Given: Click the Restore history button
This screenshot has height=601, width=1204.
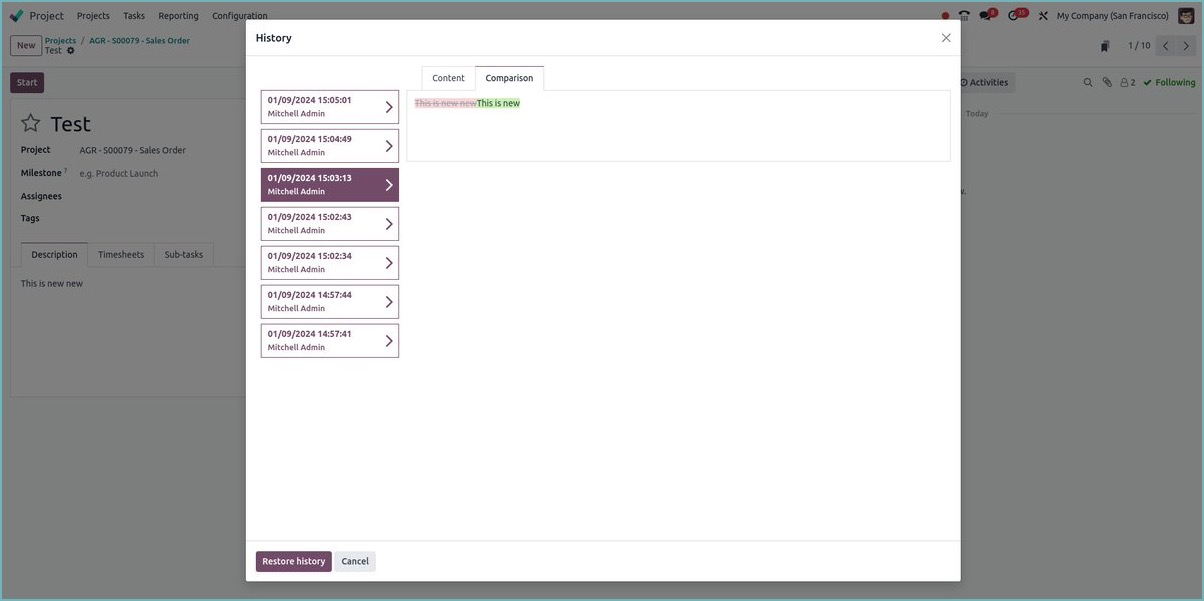Looking at the screenshot, I should click(293, 562).
